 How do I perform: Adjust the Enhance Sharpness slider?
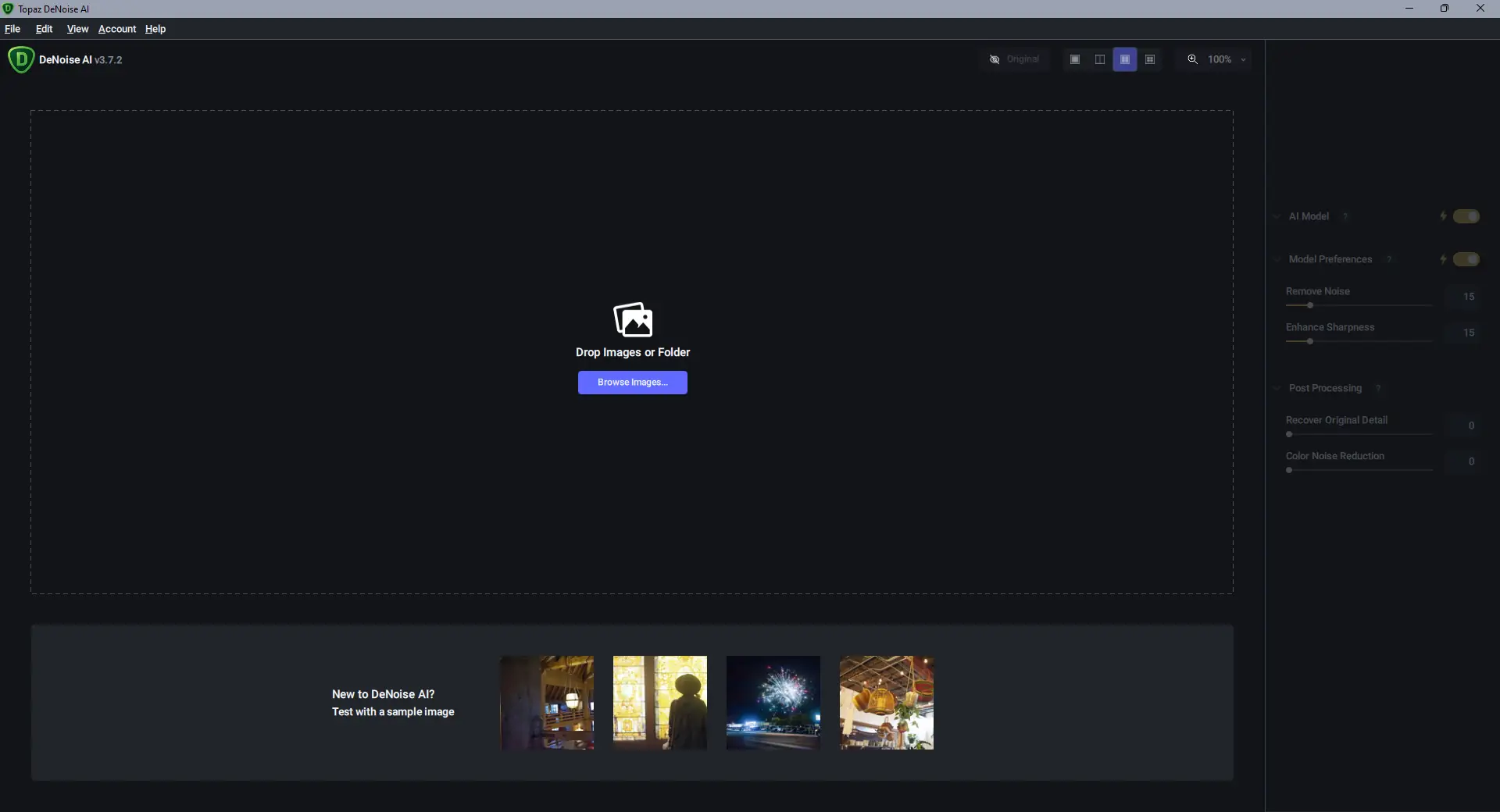tap(1359, 341)
